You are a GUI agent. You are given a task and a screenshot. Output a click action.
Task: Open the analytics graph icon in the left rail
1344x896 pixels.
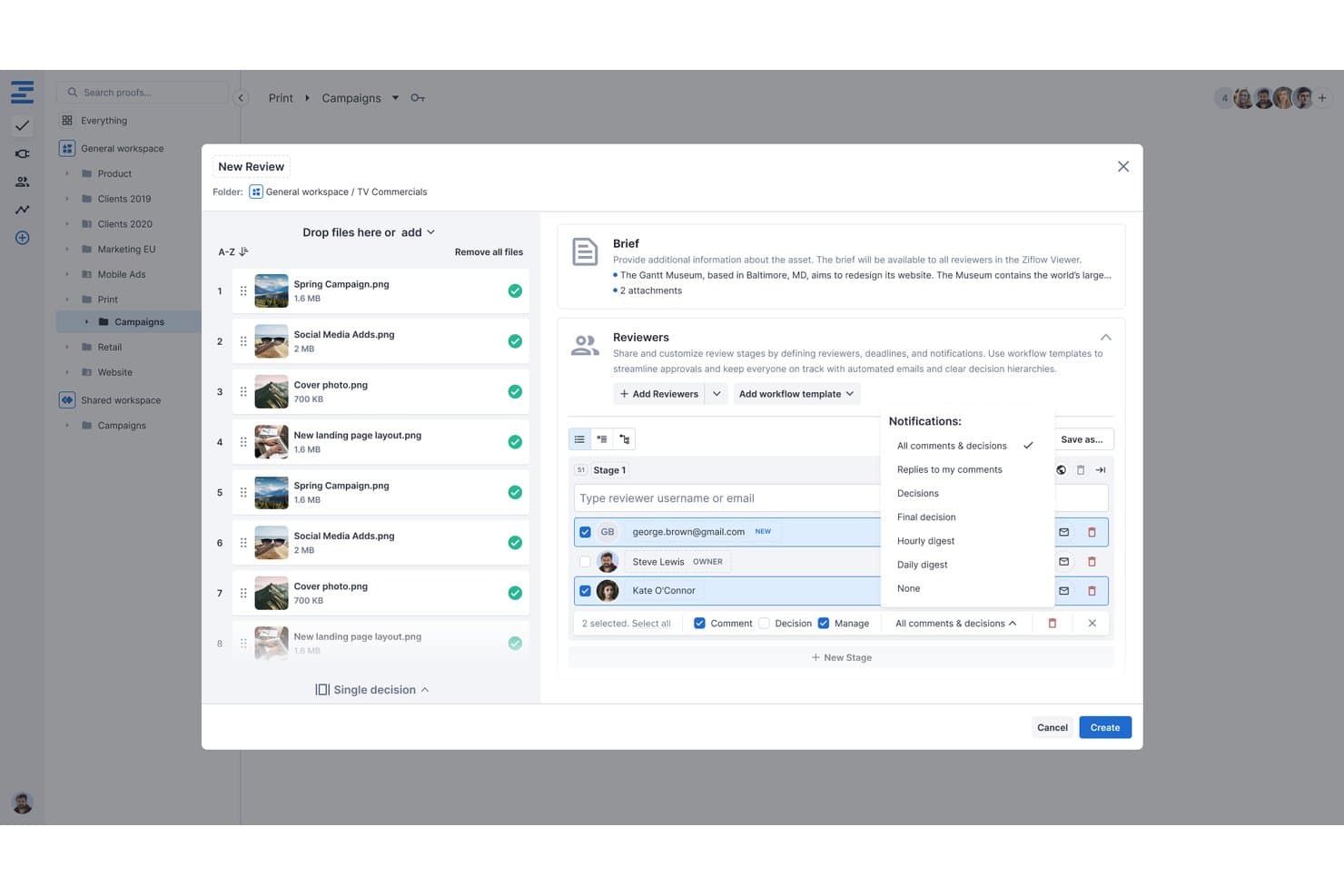pyautogui.click(x=23, y=210)
